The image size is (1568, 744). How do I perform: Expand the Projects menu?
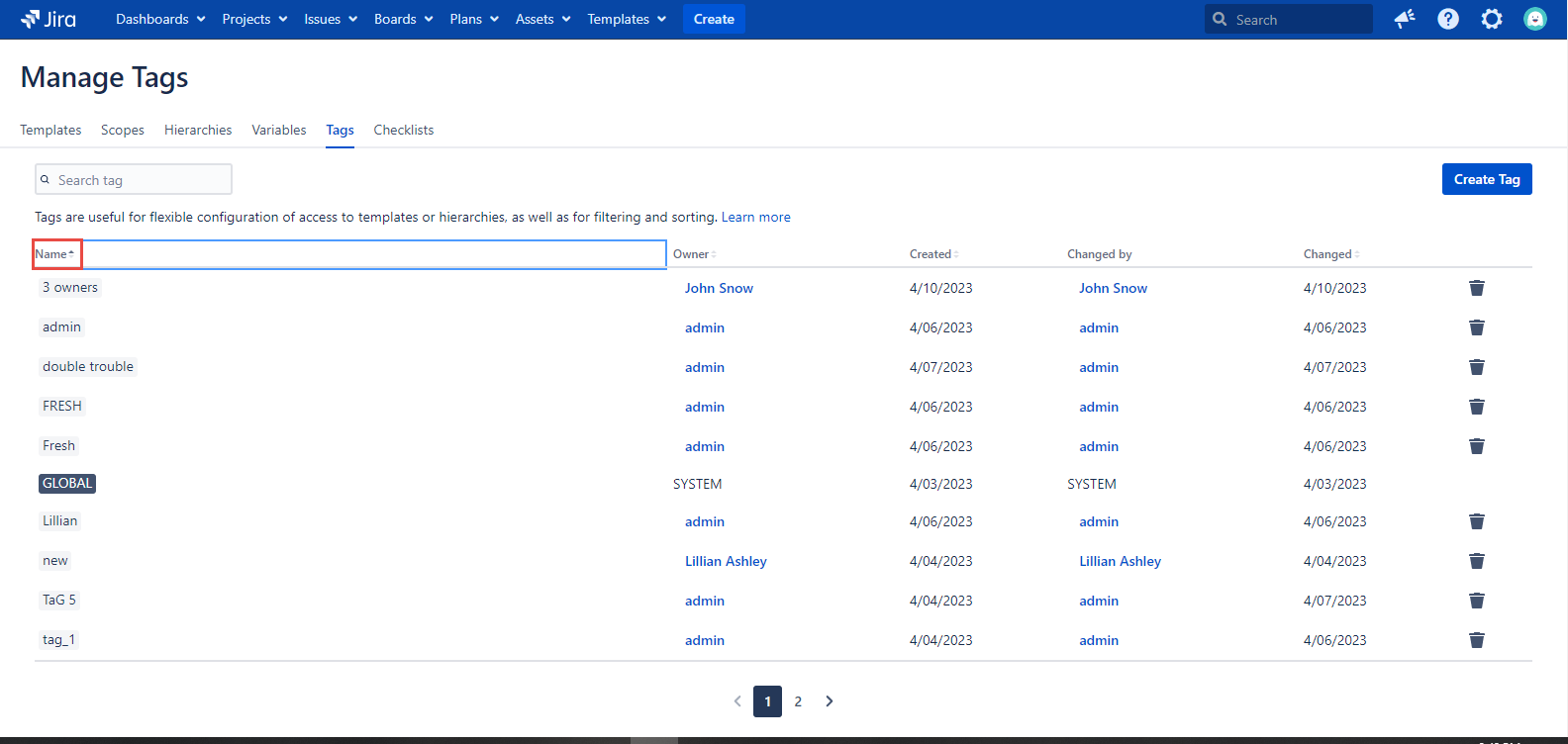(254, 19)
